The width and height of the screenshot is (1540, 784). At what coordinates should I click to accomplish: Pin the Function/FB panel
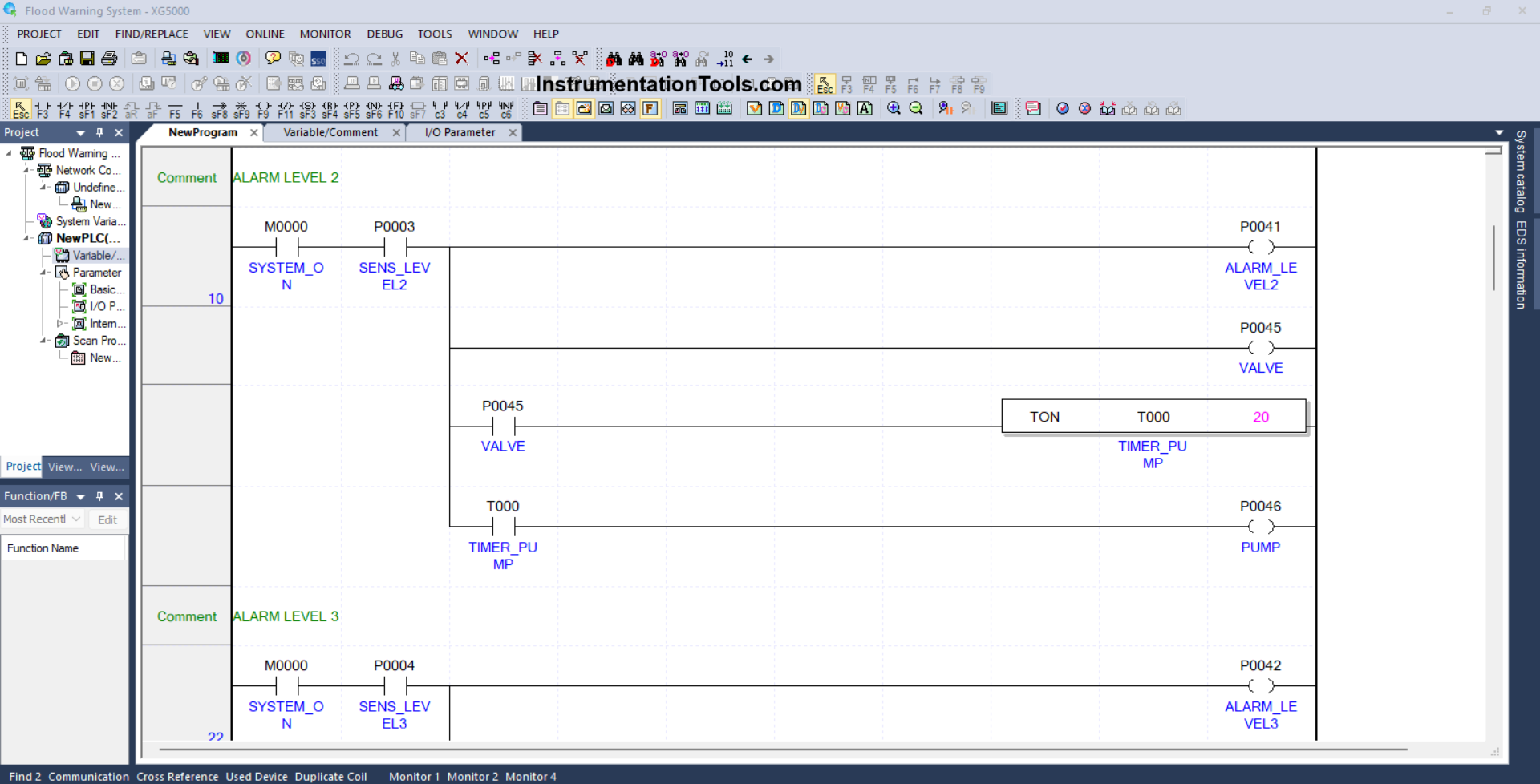click(99, 496)
